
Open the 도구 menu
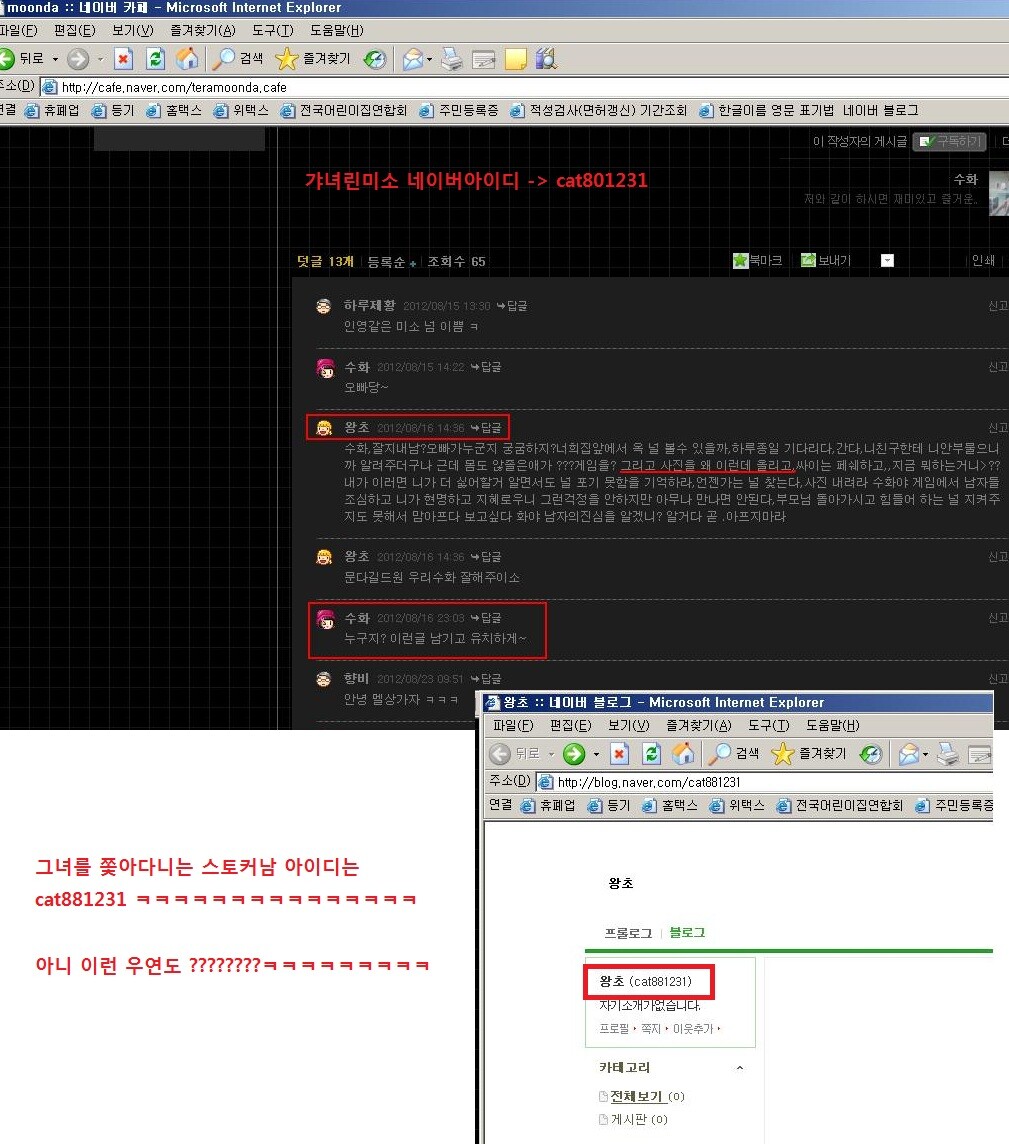[272, 30]
